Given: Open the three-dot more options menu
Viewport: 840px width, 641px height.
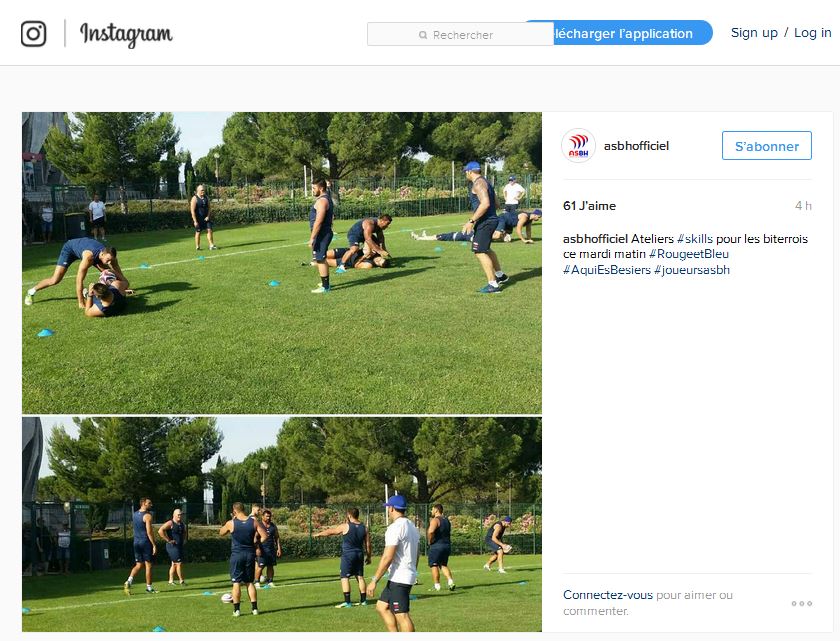Looking at the screenshot, I should [x=801, y=604].
